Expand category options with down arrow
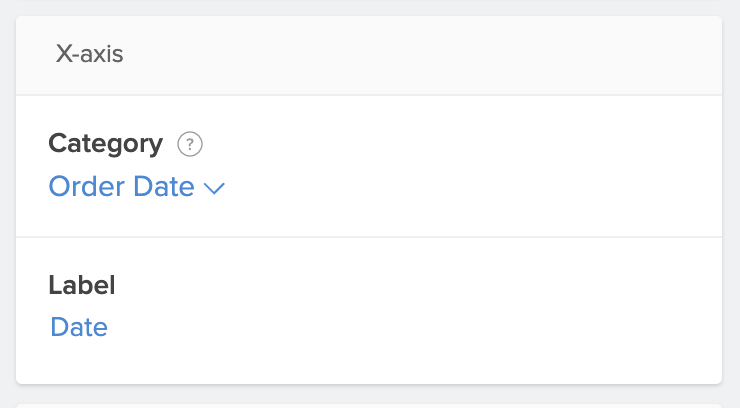The height and width of the screenshot is (408, 740). click(215, 188)
